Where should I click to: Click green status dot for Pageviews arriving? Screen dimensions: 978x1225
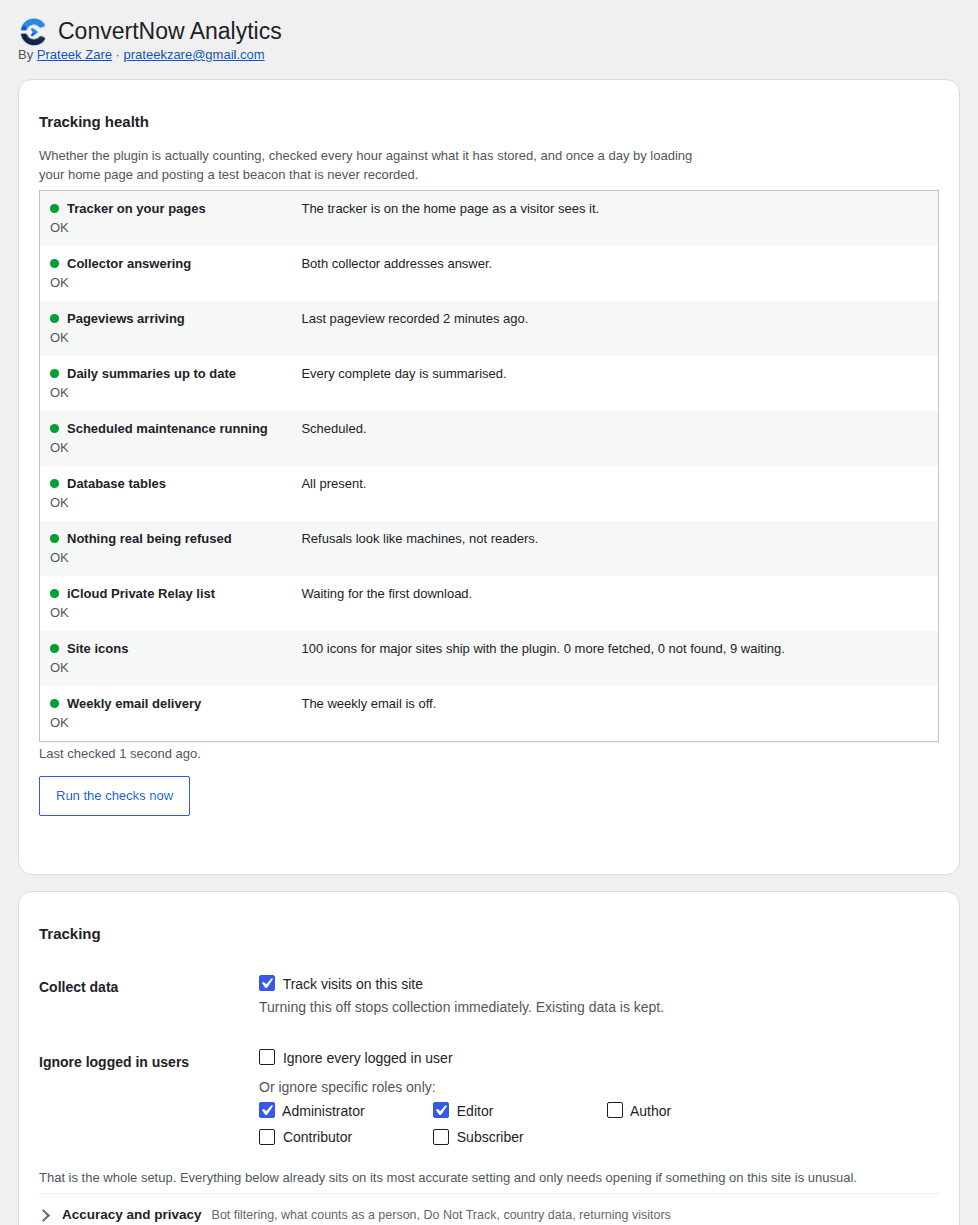tap(55, 318)
